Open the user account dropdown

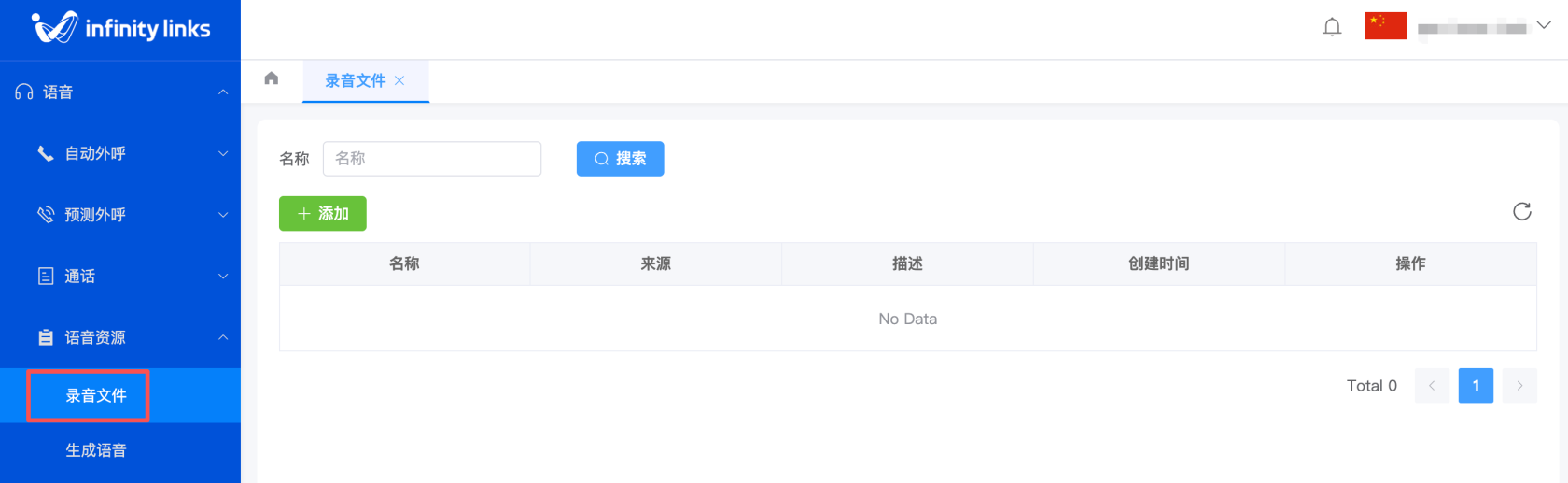click(x=1543, y=26)
